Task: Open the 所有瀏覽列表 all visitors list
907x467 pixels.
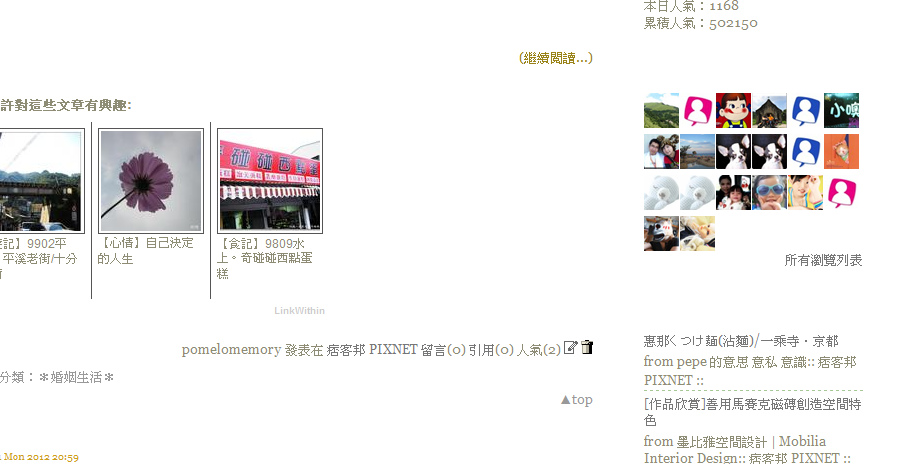Action: [x=823, y=260]
